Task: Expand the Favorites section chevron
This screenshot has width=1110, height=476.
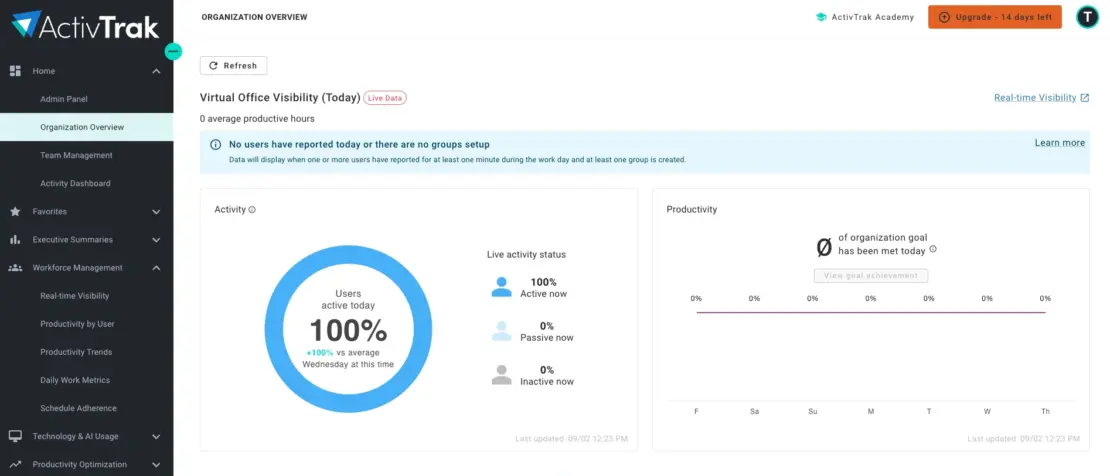Action: [156, 212]
